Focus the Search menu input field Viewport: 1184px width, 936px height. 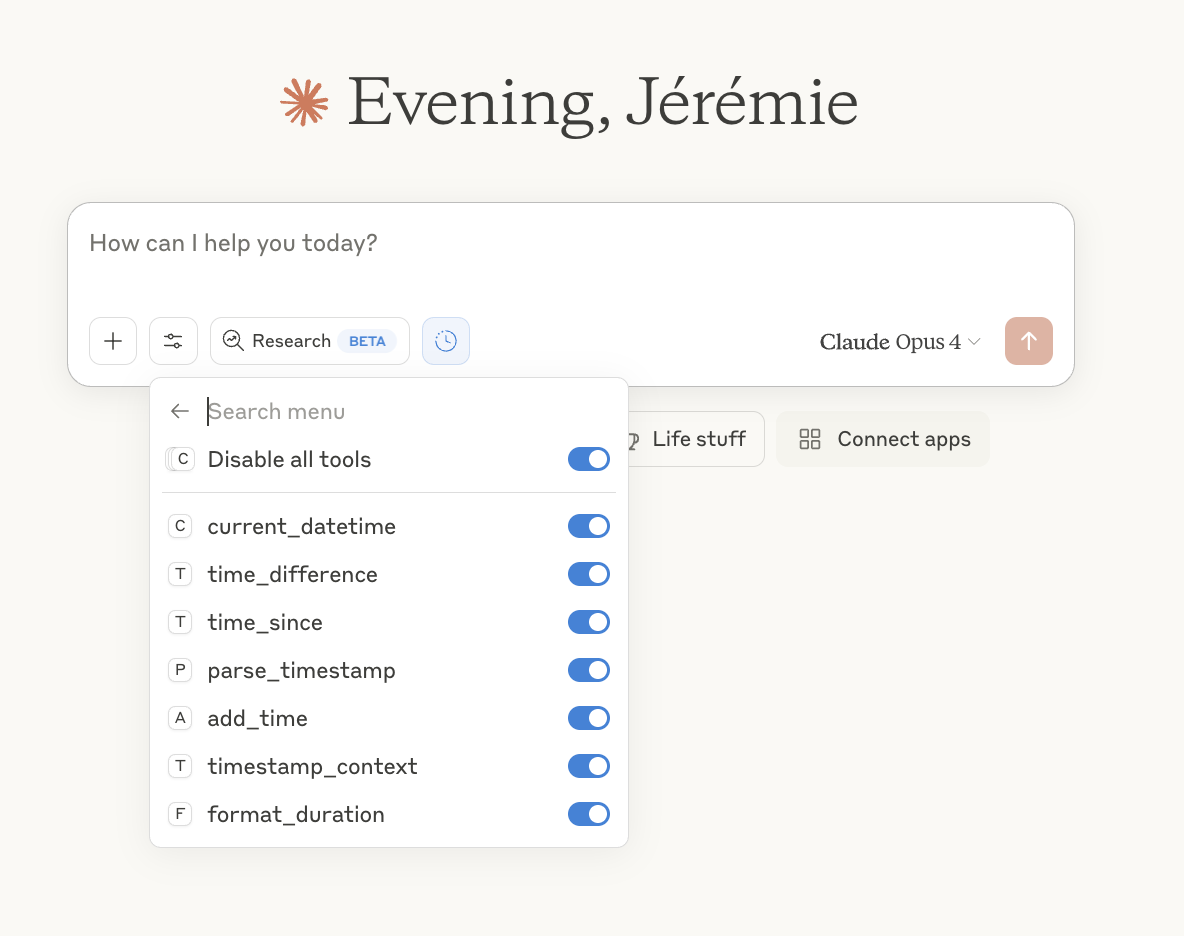point(400,411)
